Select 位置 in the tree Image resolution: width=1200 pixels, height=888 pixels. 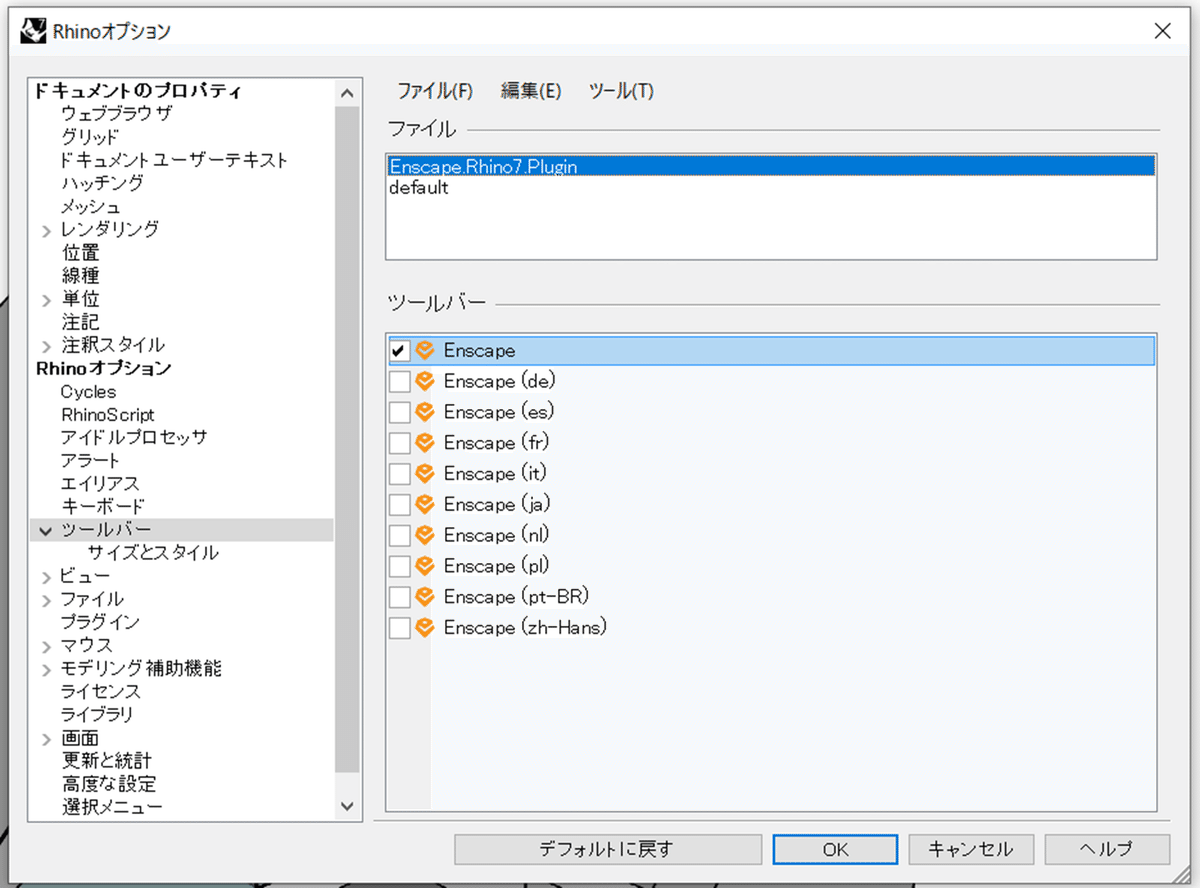click(x=80, y=253)
